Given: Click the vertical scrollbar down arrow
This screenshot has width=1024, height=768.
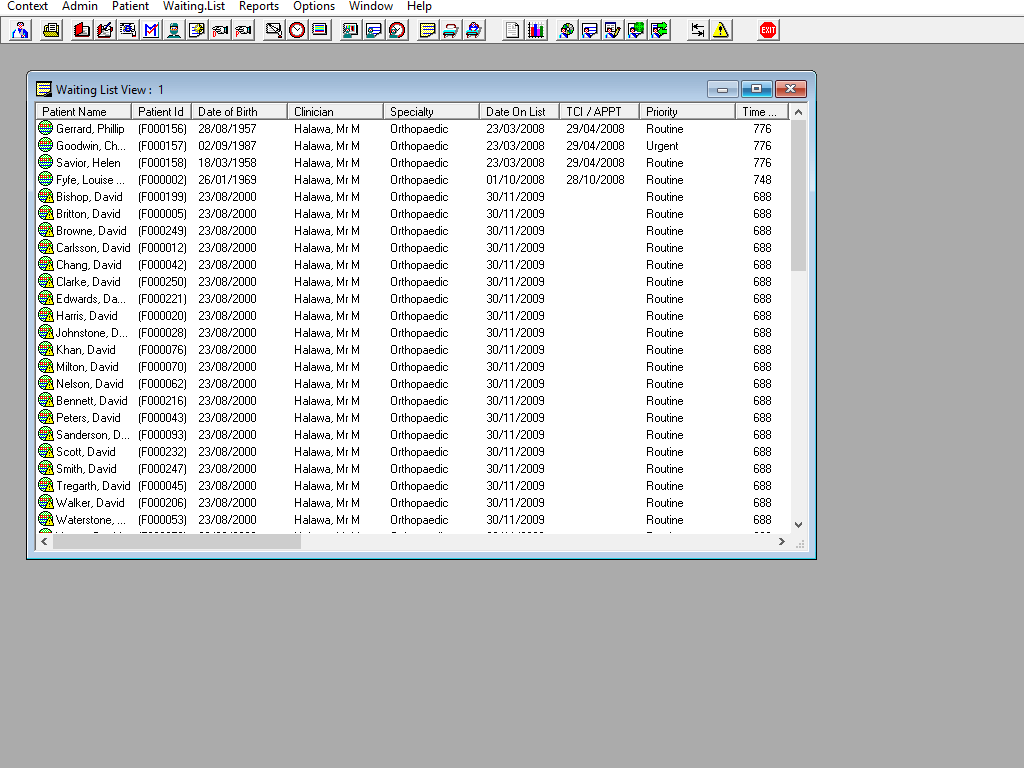Looking at the screenshot, I should 798,524.
